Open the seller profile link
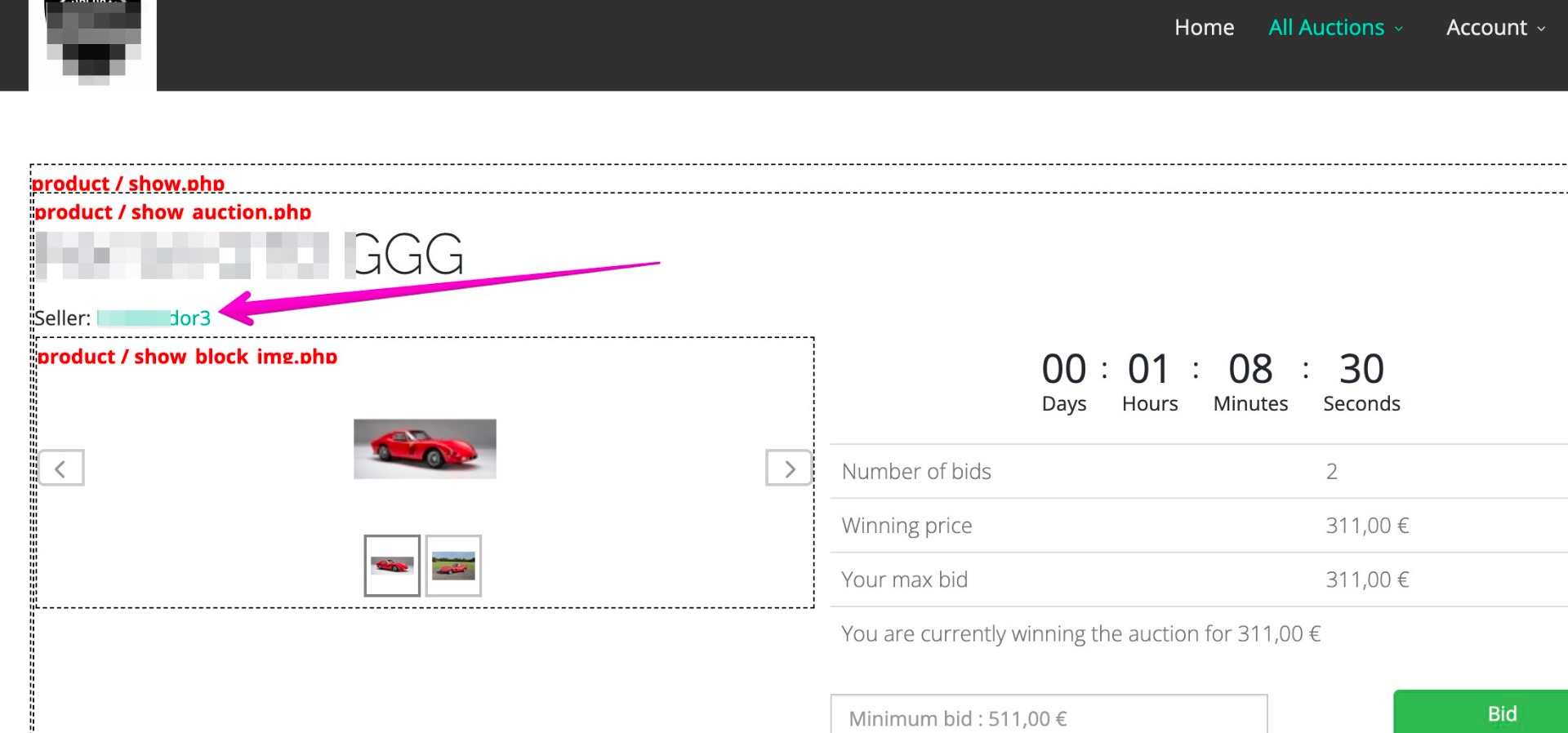Screen dimensions: 1568x733 [x=154, y=318]
